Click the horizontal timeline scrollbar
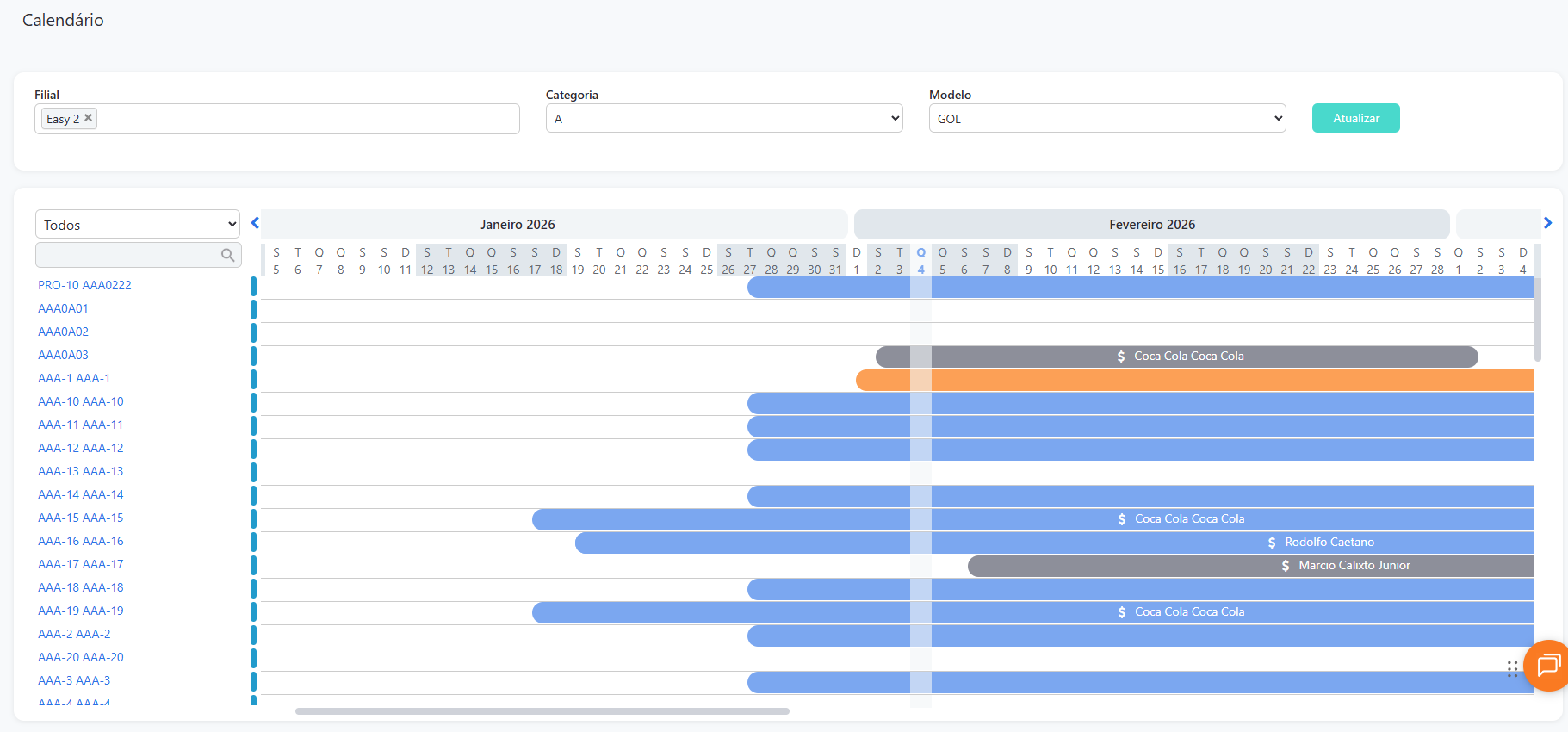This screenshot has width=1568, height=732. pyautogui.click(x=542, y=711)
